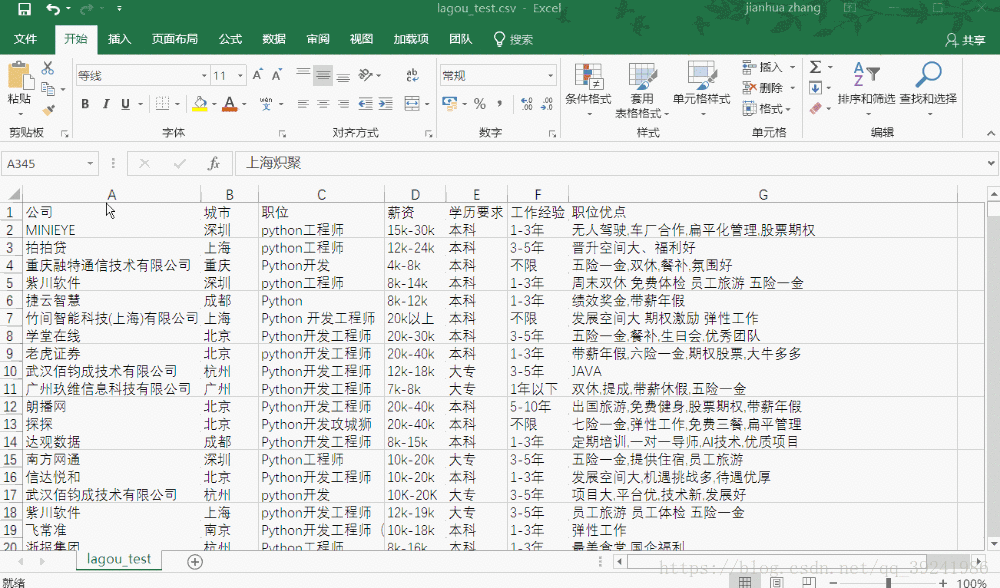Open the Name Box dropdown arrow

(90, 164)
